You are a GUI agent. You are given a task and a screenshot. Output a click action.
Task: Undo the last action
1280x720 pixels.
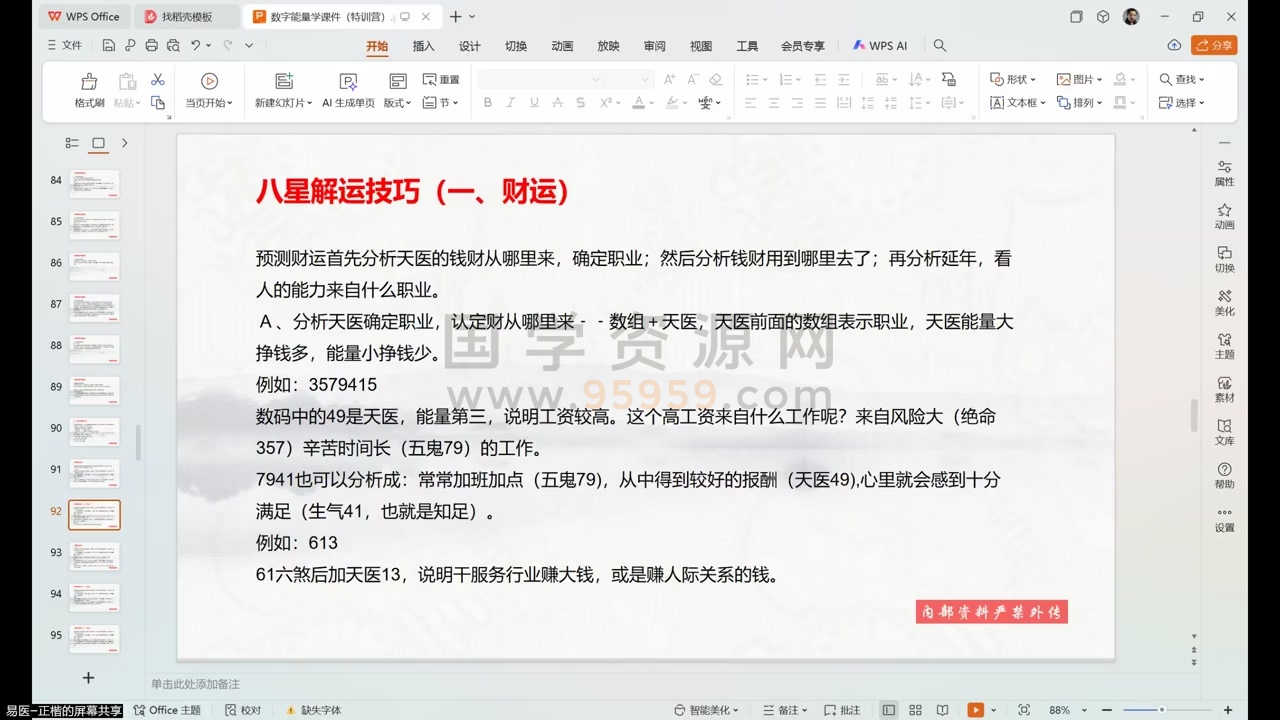coord(195,45)
